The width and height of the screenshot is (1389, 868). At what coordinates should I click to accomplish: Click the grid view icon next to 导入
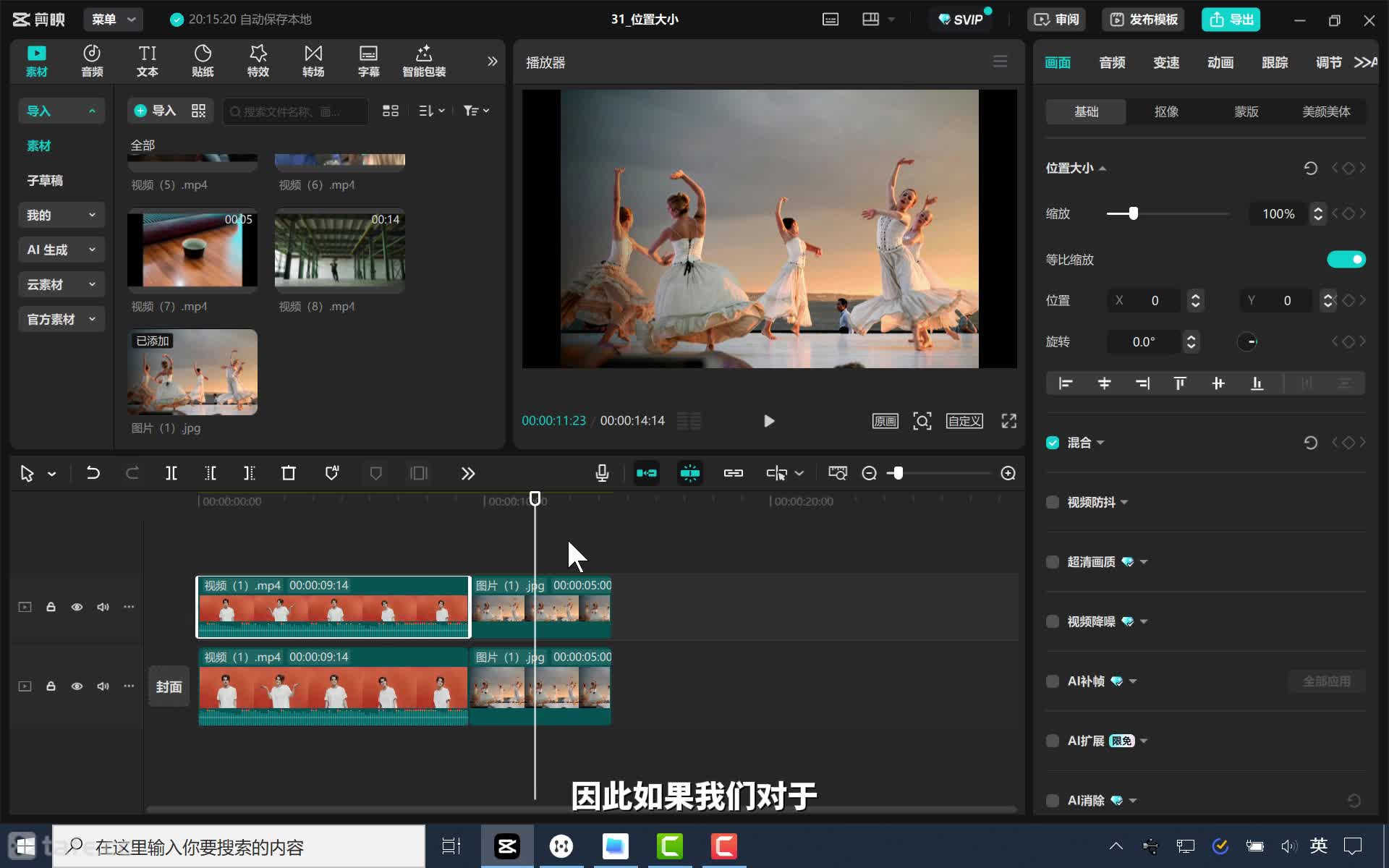click(198, 111)
